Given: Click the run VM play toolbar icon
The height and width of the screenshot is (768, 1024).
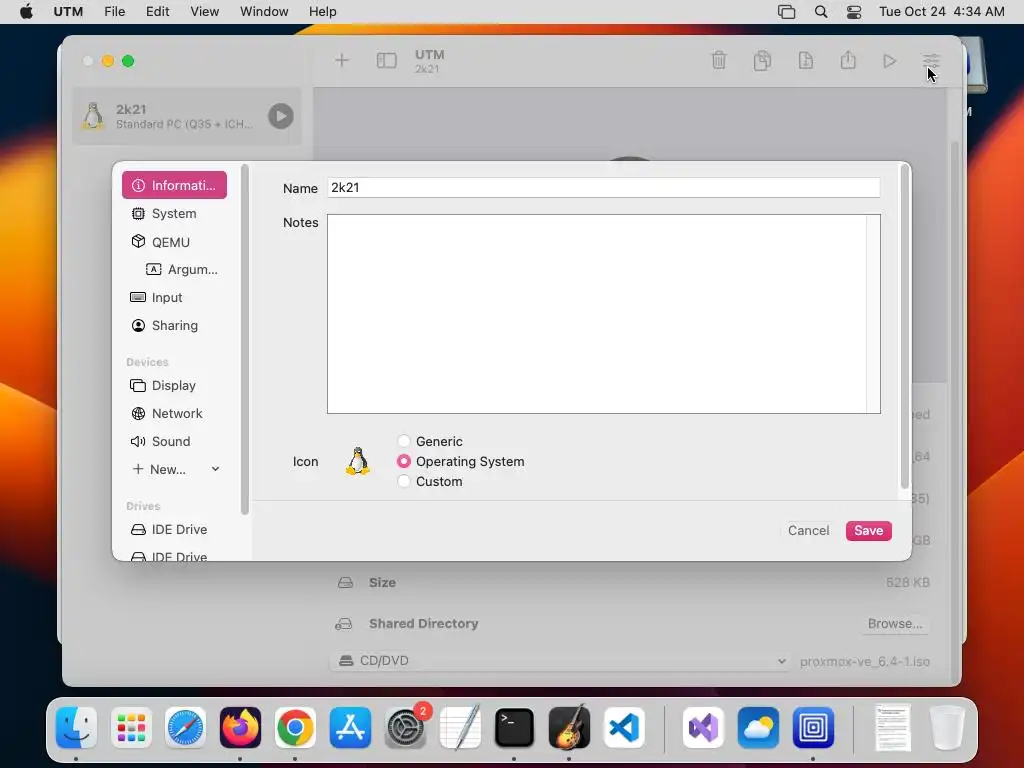Looking at the screenshot, I should (889, 61).
